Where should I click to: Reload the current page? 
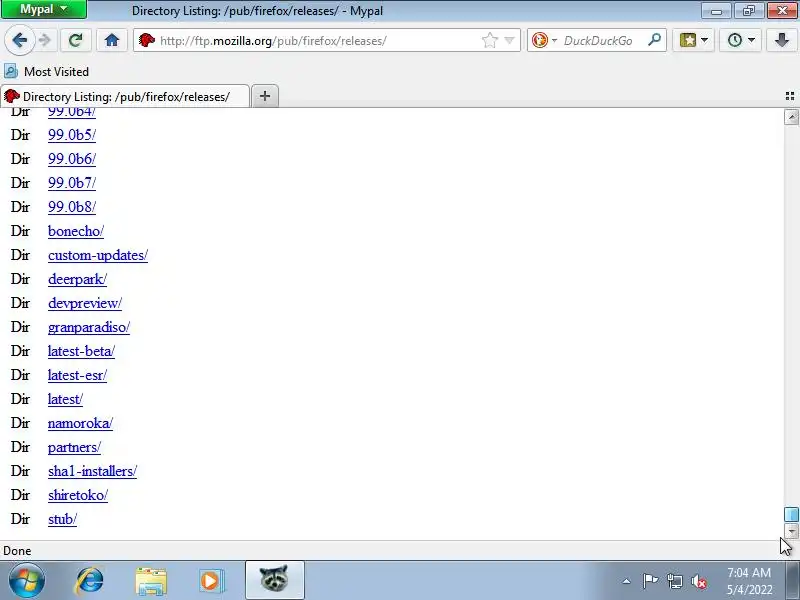point(76,40)
